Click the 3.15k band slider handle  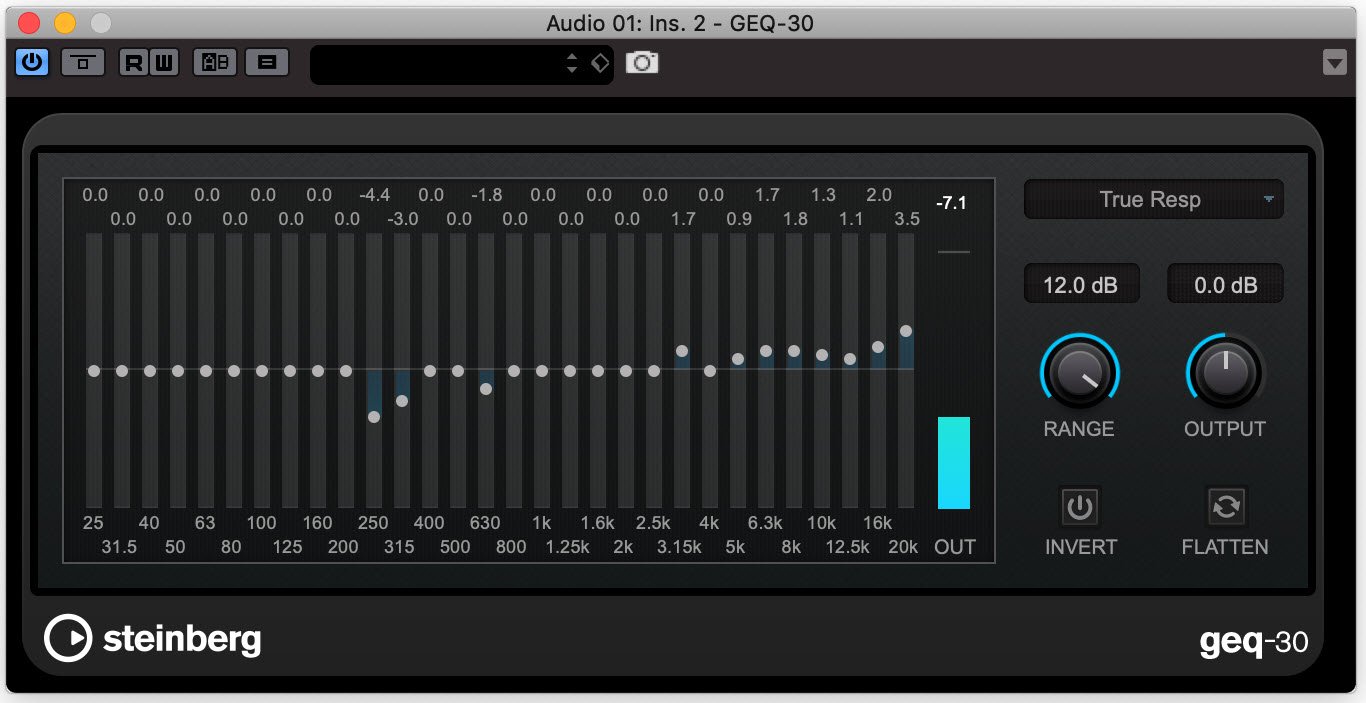coord(682,352)
